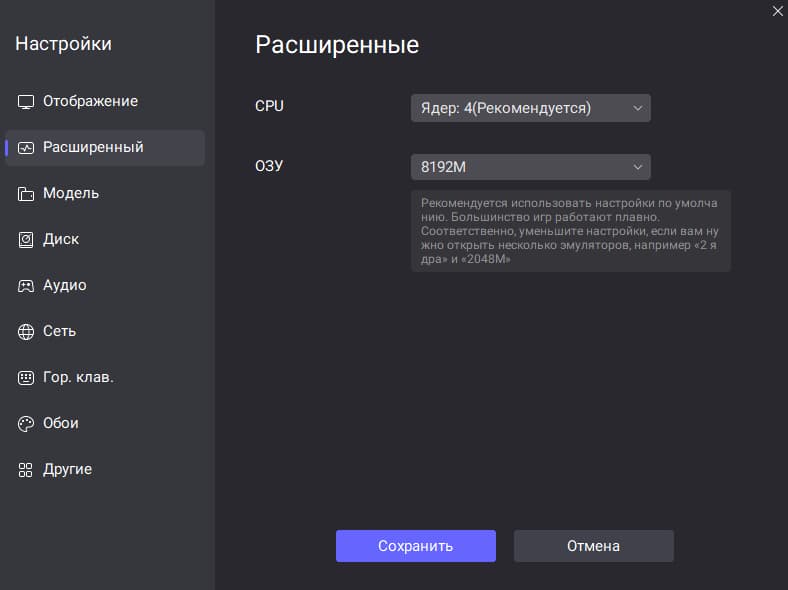Viewport: 788px width, 590px height.
Task: Click the Отмена button
Action: pos(594,546)
